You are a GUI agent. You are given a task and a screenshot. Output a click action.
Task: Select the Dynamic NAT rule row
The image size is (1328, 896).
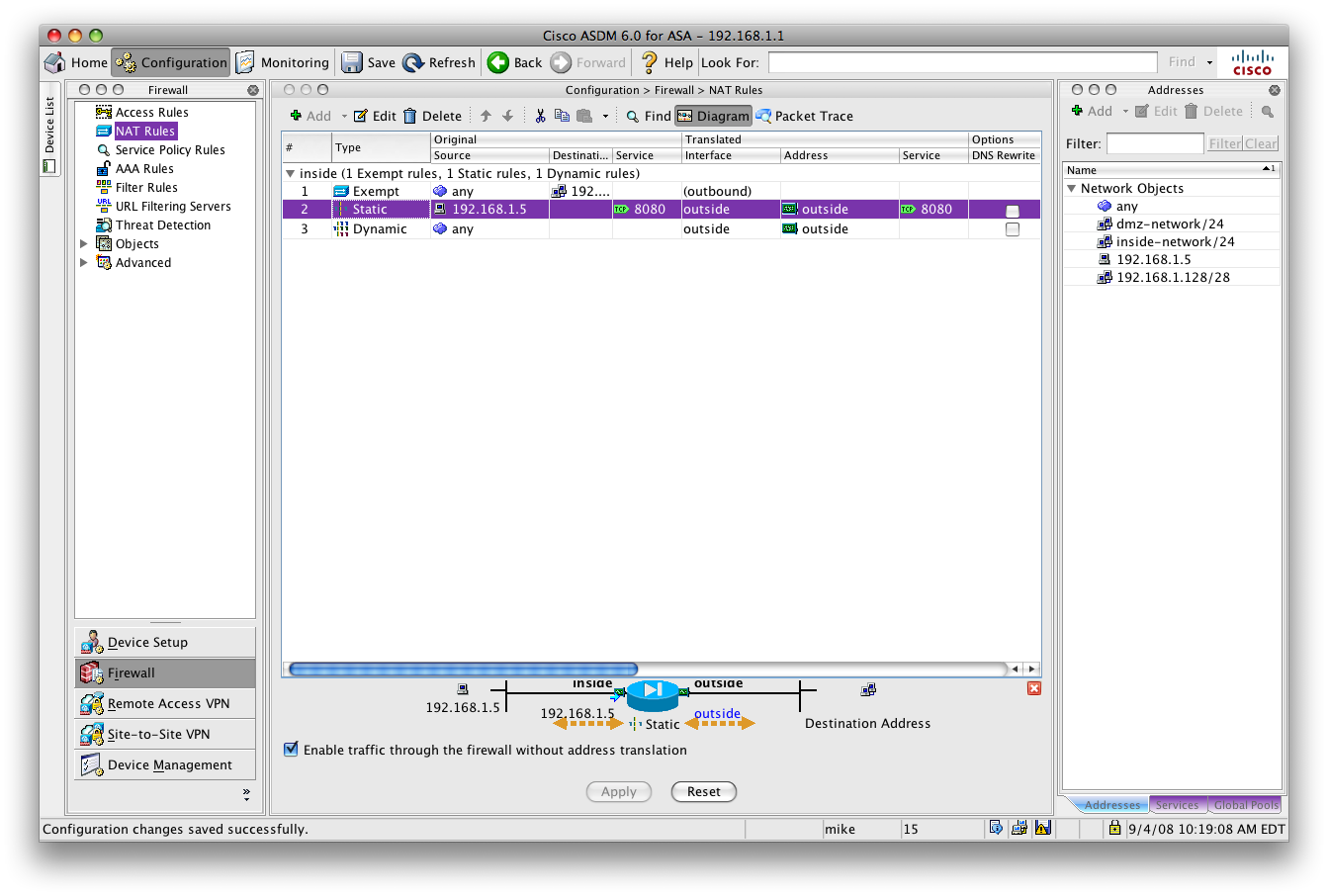click(x=661, y=228)
